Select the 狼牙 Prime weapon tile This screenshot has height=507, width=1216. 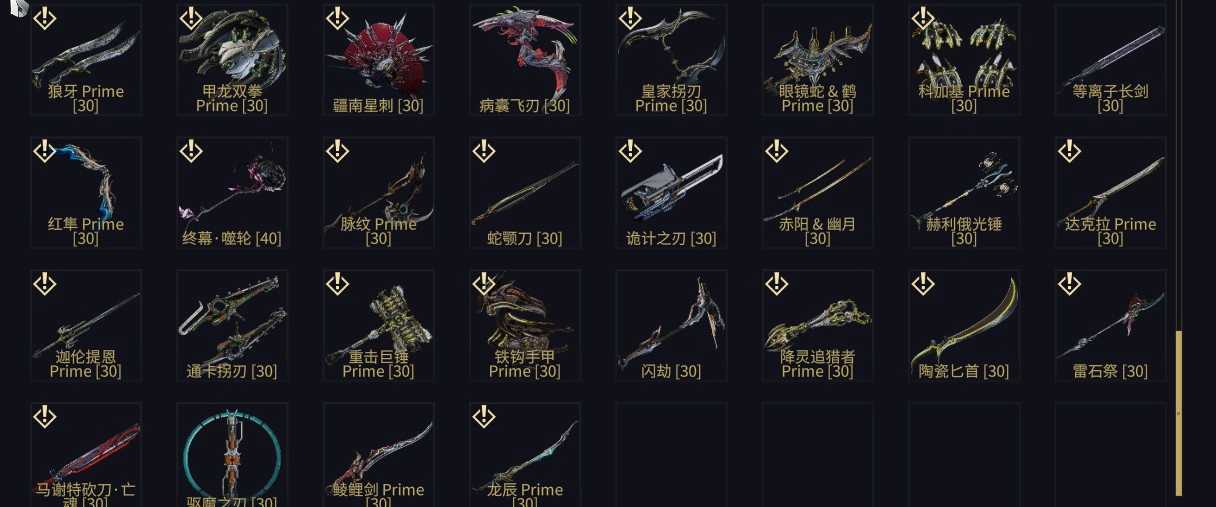pos(86,59)
